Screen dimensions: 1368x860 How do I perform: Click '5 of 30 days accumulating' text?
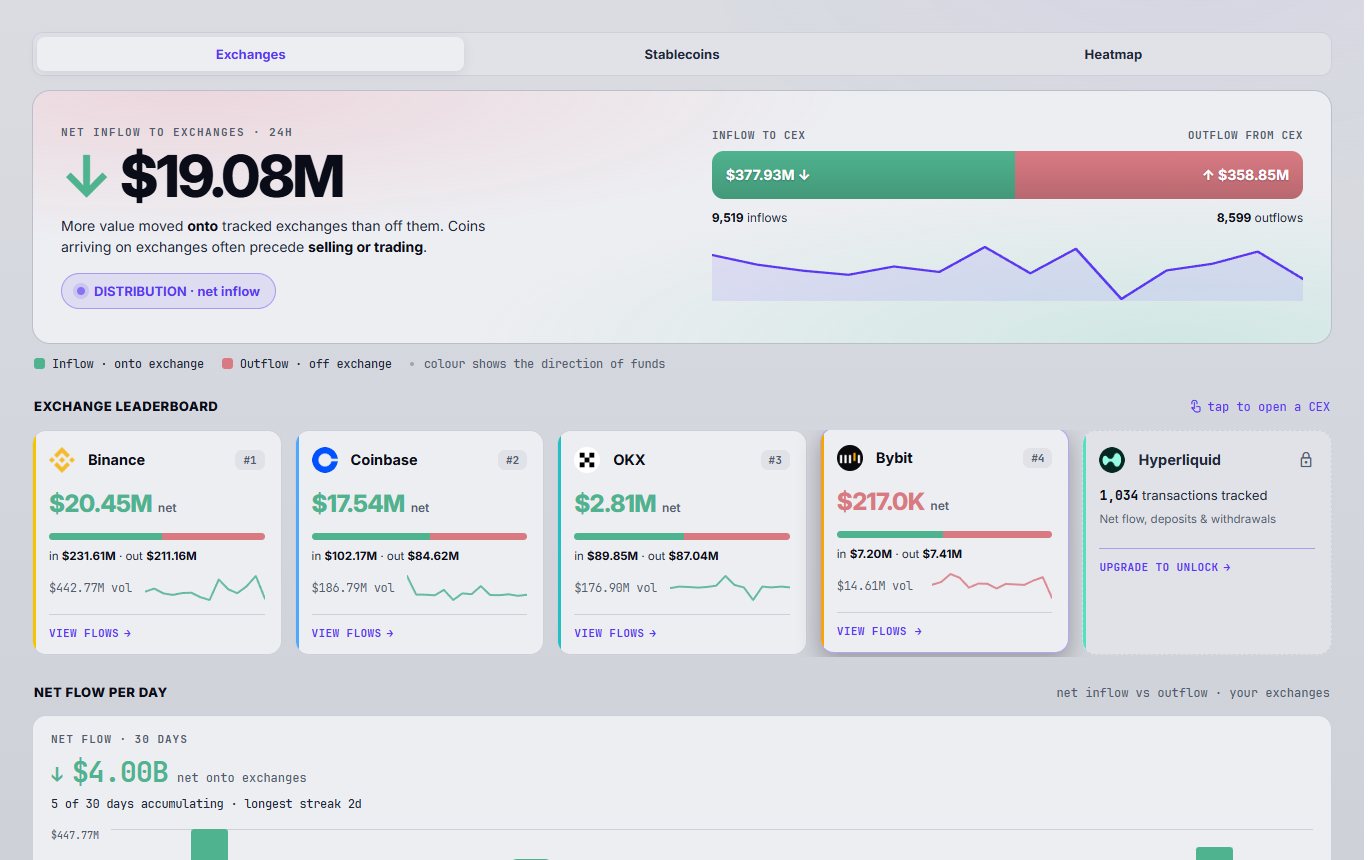tap(140, 803)
